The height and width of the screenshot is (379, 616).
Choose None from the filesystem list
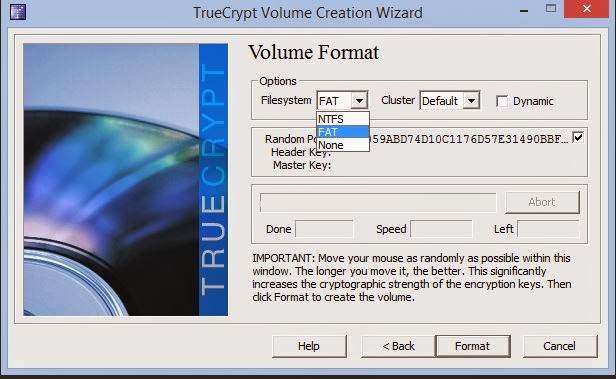click(x=343, y=145)
